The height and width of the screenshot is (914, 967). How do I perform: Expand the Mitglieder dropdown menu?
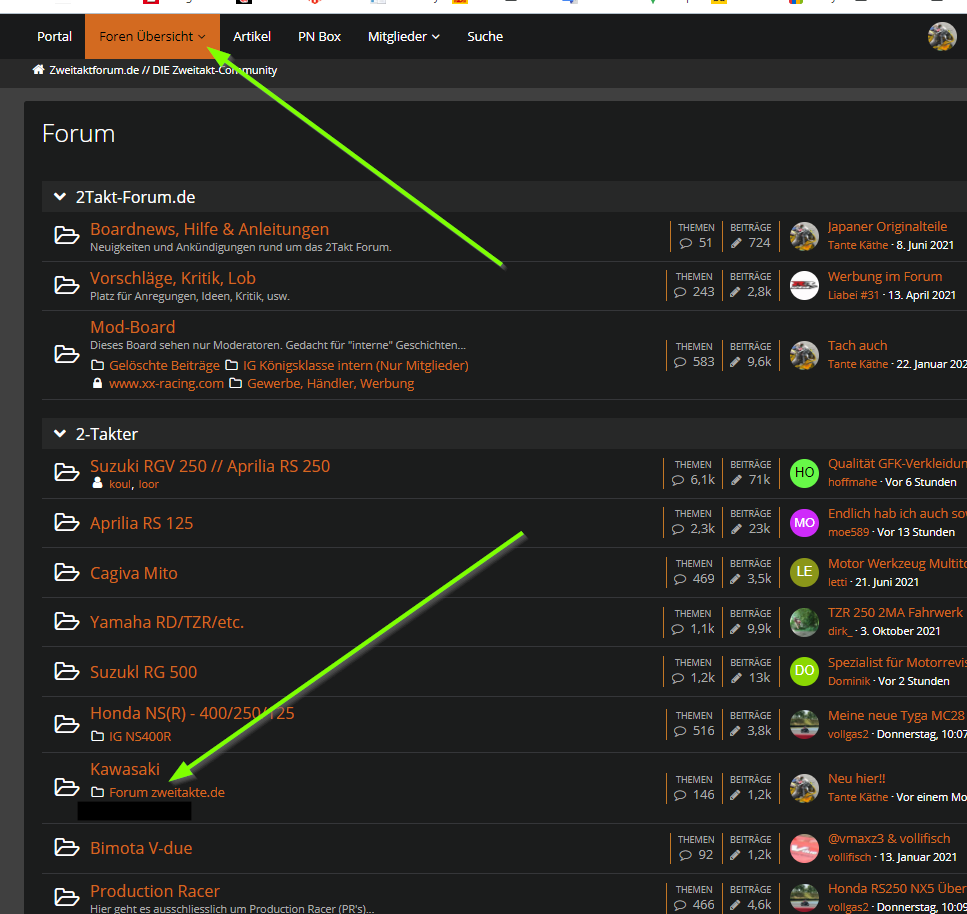(403, 37)
